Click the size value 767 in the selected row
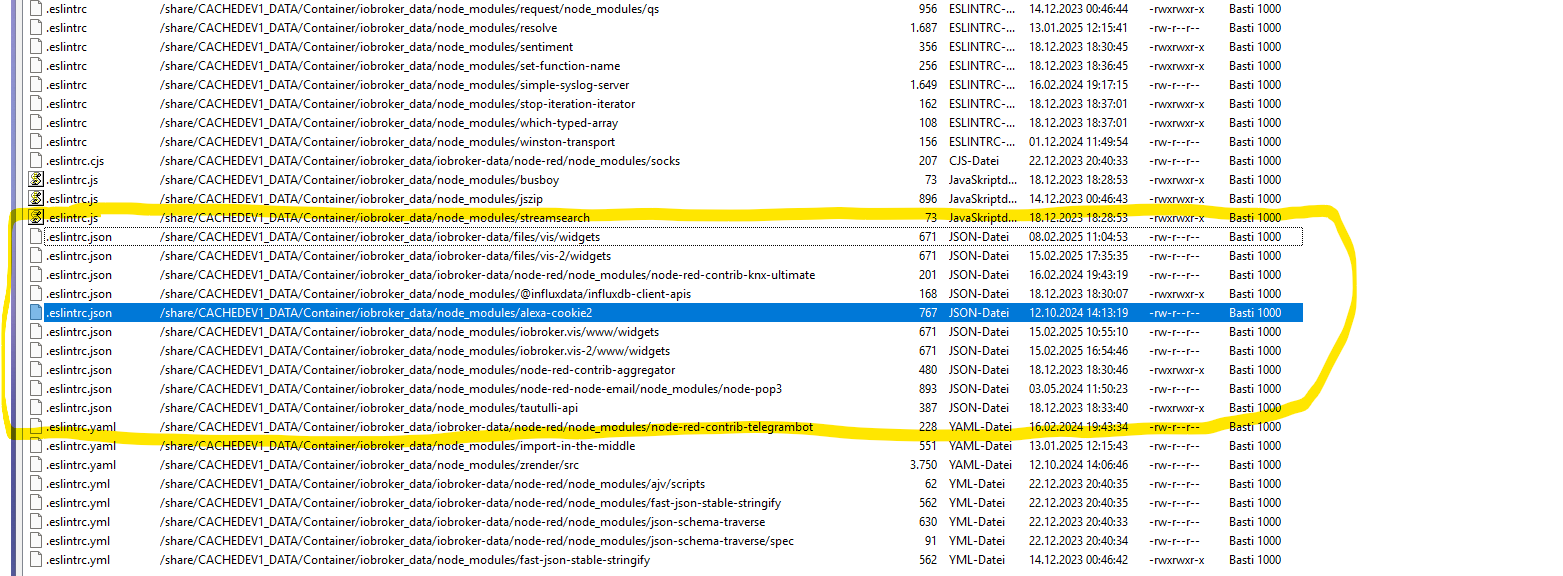The image size is (1563, 576). [928, 313]
